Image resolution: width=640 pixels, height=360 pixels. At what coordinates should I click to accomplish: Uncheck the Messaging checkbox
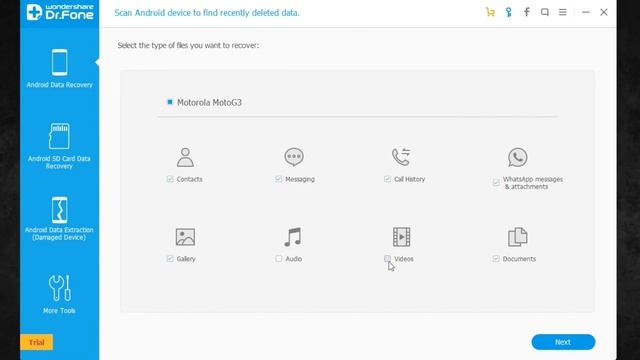pos(278,179)
